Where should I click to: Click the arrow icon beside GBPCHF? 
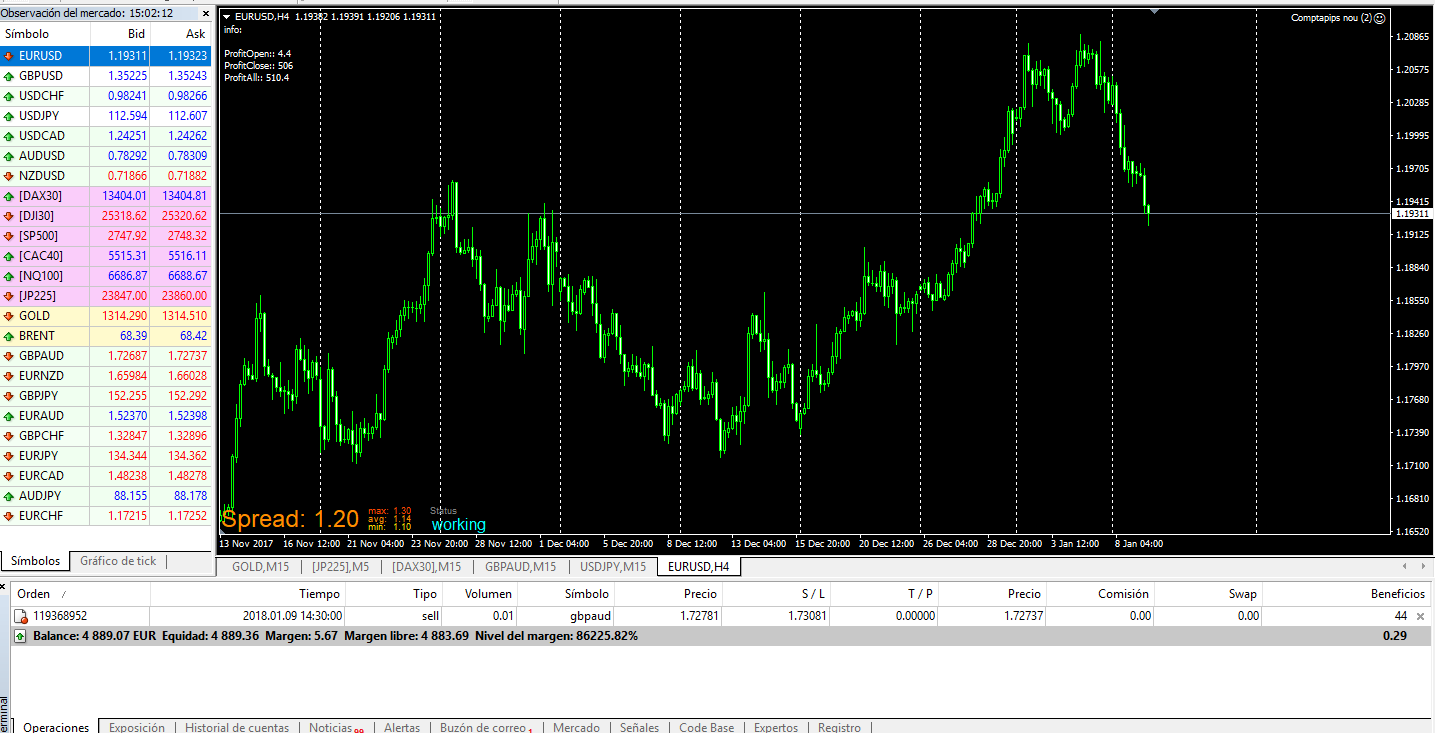9,436
